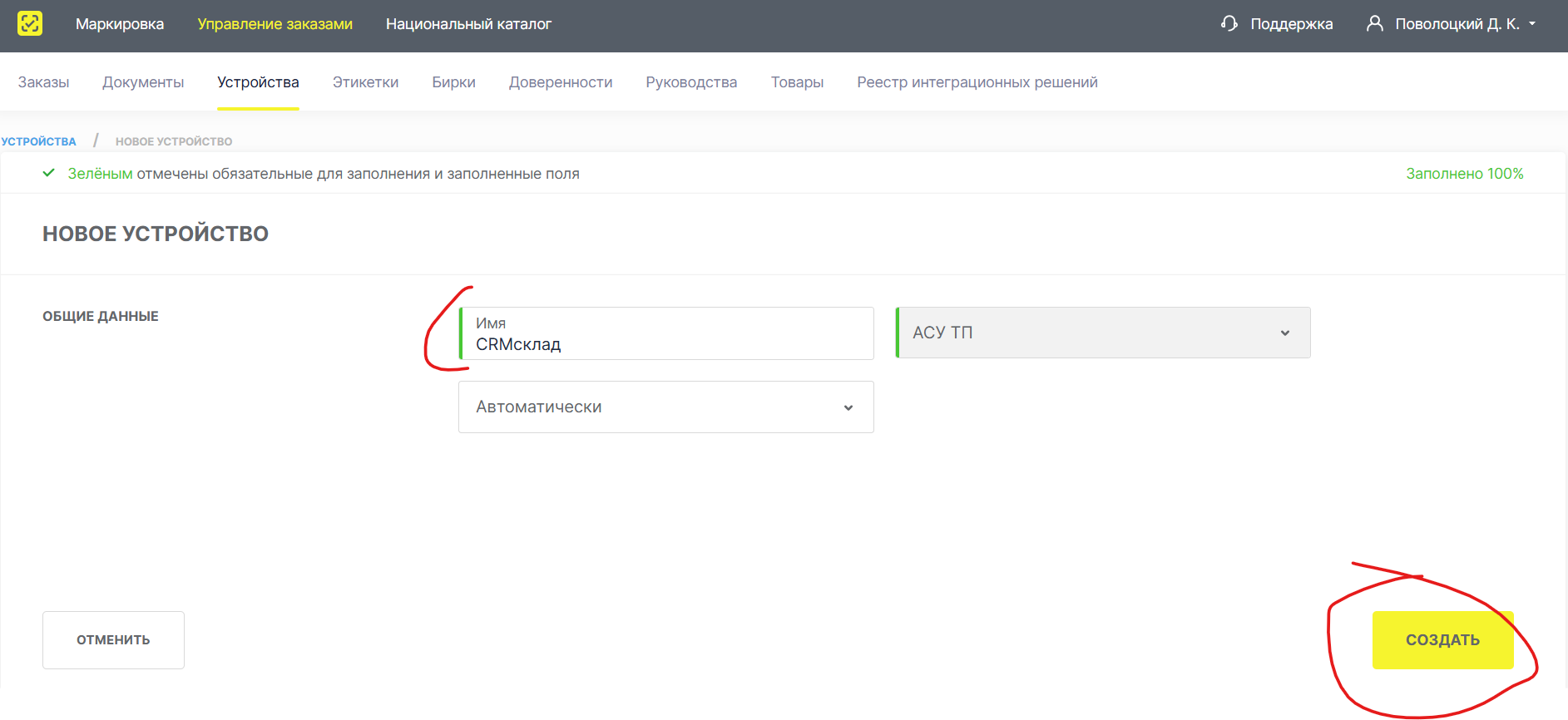Open the Руководства tab
The image size is (1568, 720).
(x=691, y=82)
